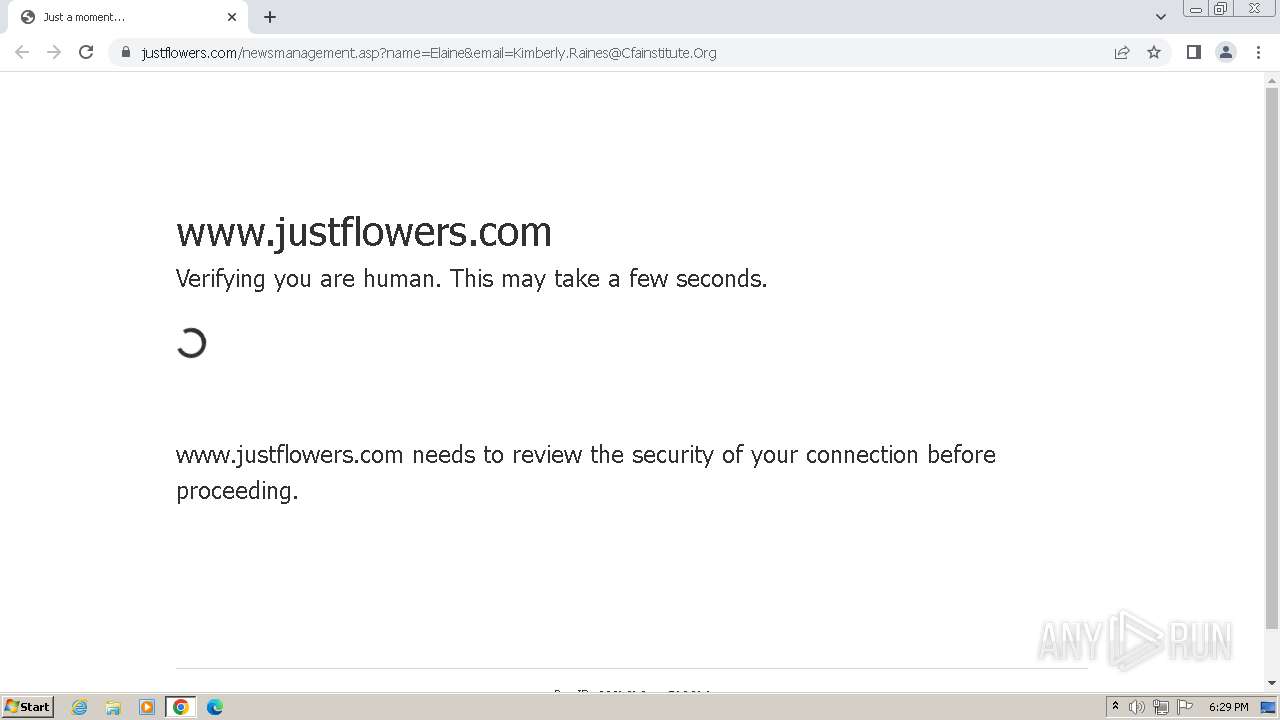Open Chrome three-dot menu
This screenshot has width=1280, height=720.
[x=1258, y=52]
